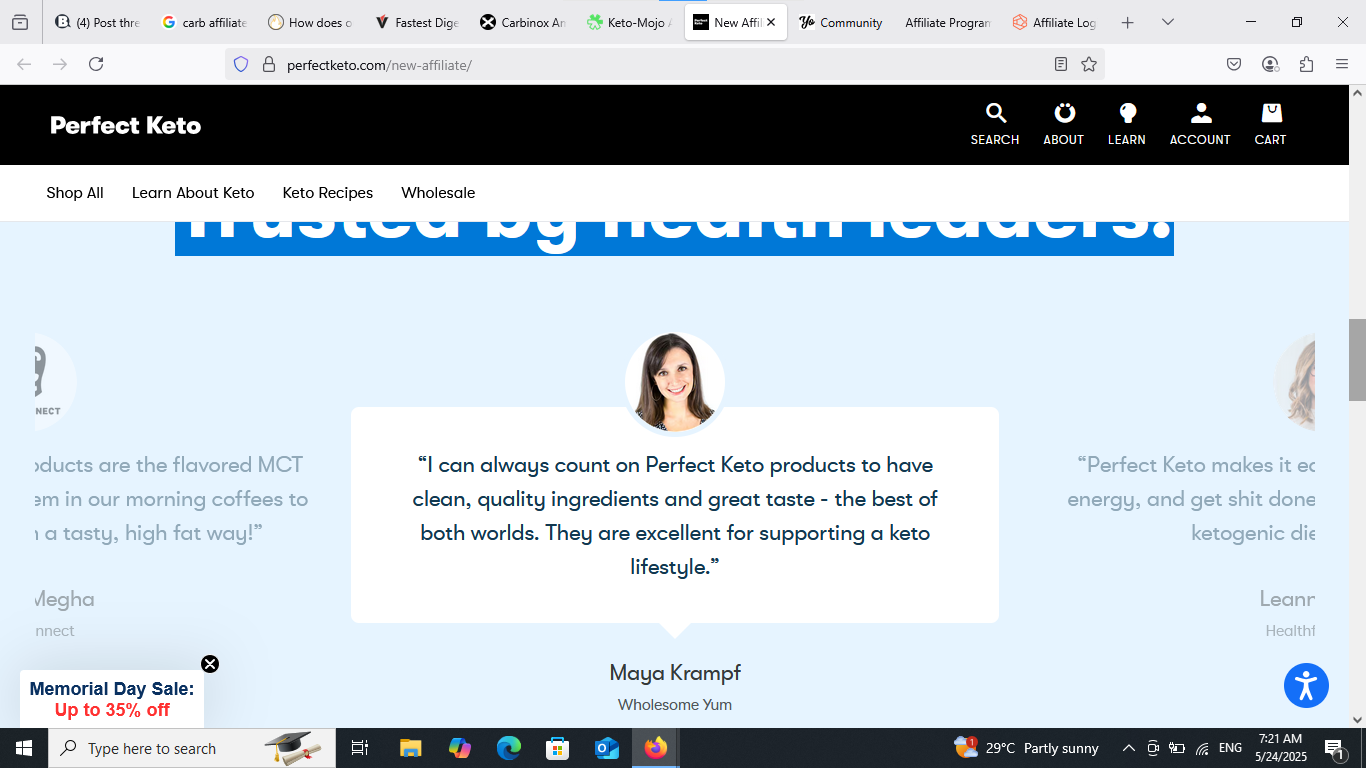1366x768 pixels.
Task: Expand the list all tabs dropdown
Action: (x=1167, y=22)
